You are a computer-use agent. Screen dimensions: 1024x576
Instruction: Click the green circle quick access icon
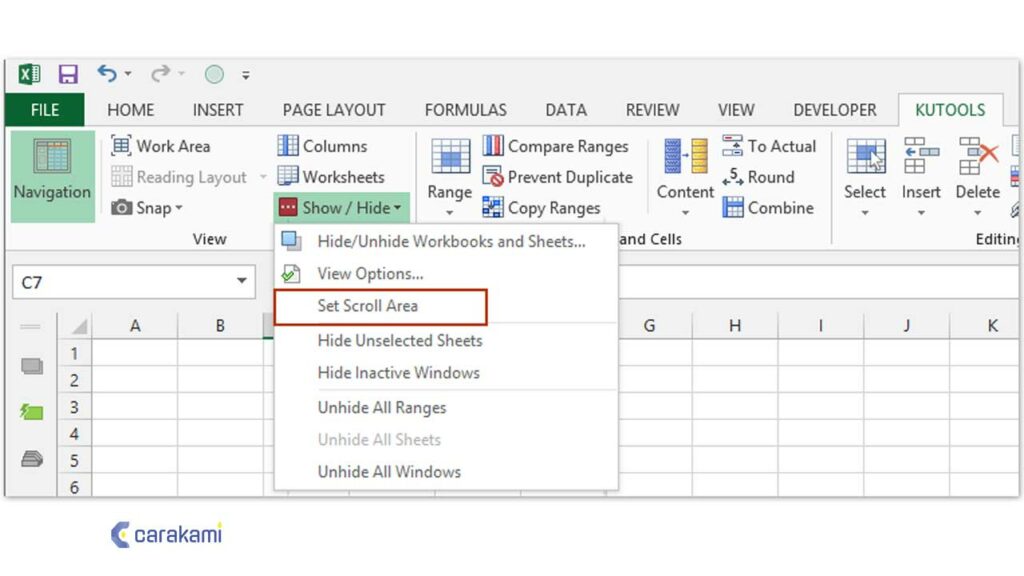pos(214,74)
